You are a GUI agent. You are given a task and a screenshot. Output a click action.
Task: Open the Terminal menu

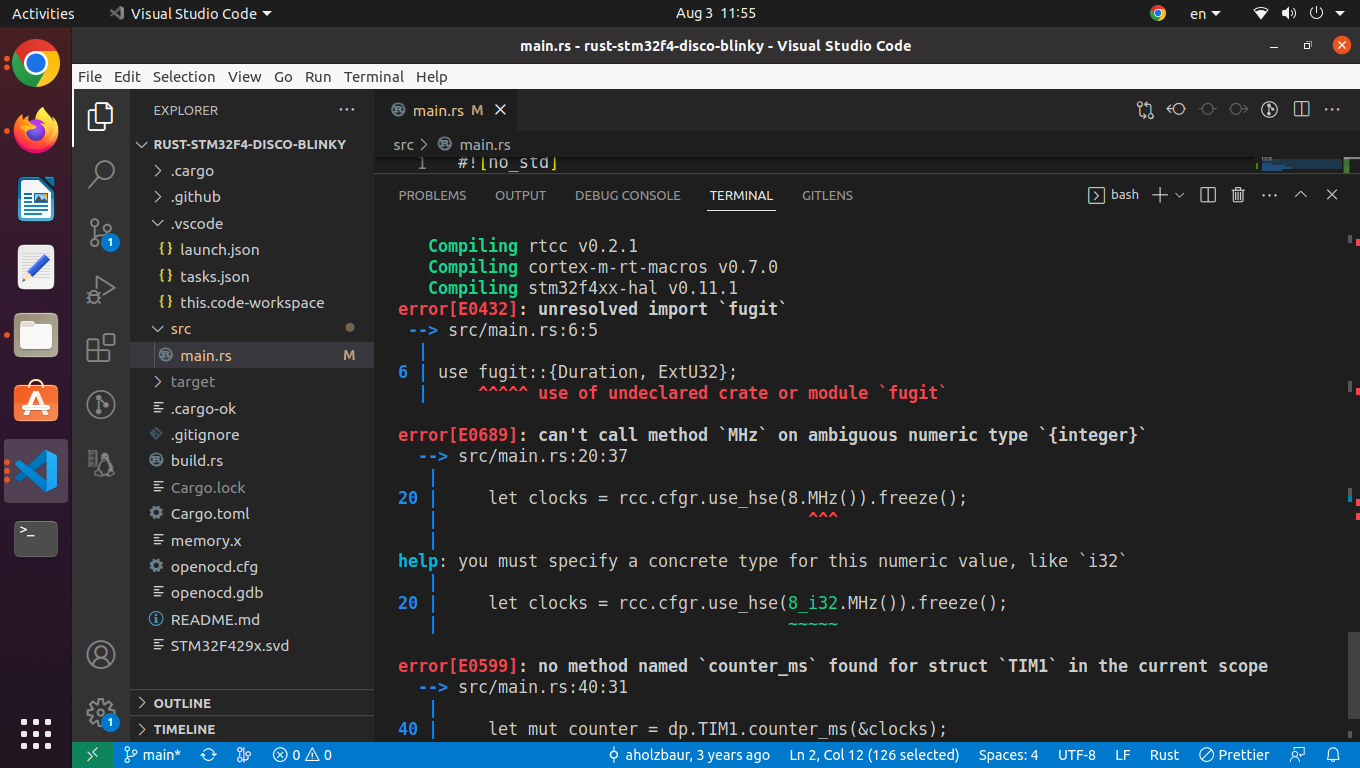pos(374,76)
